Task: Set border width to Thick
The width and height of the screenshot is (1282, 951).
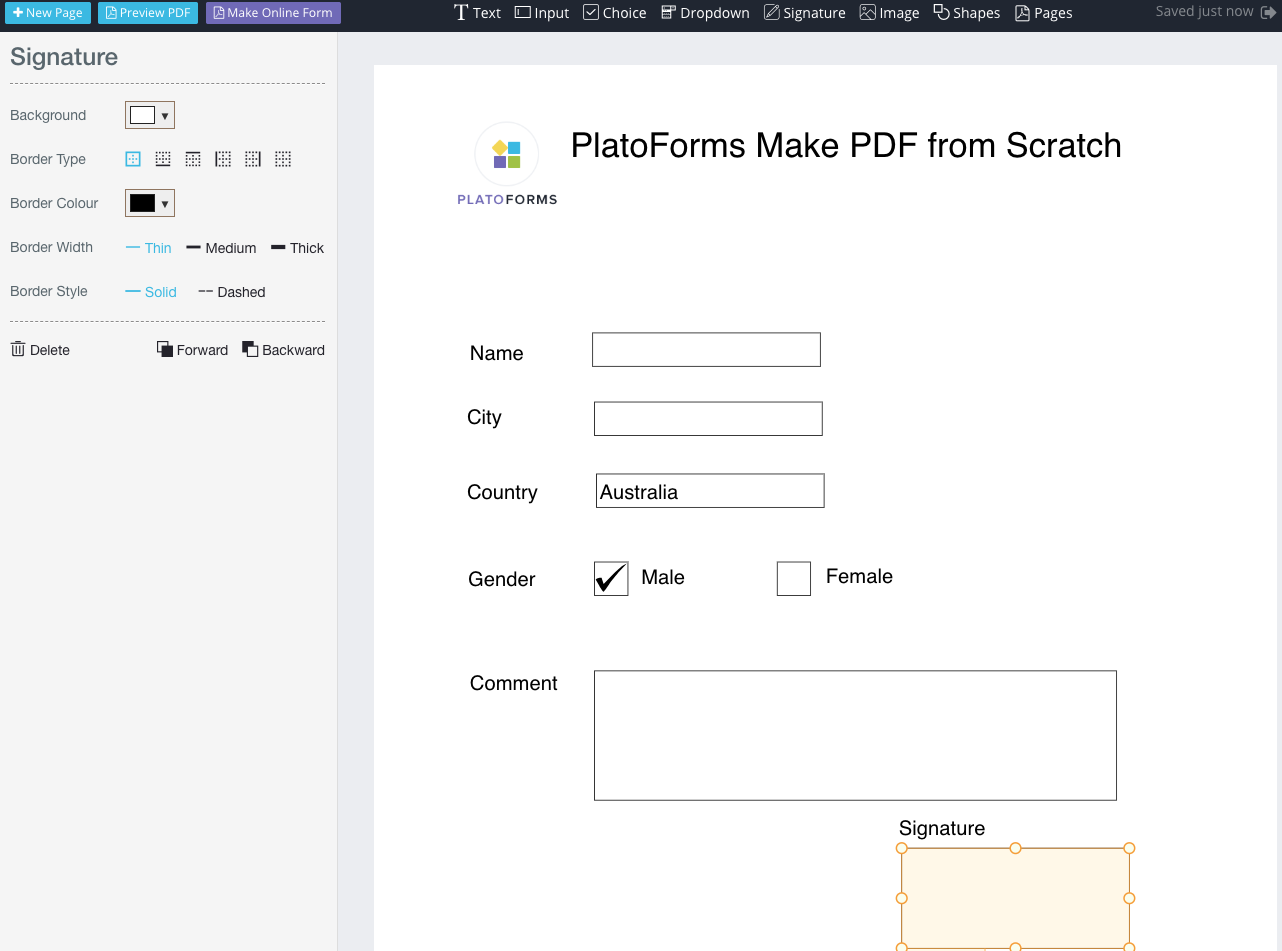Action: [x=297, y=248]
